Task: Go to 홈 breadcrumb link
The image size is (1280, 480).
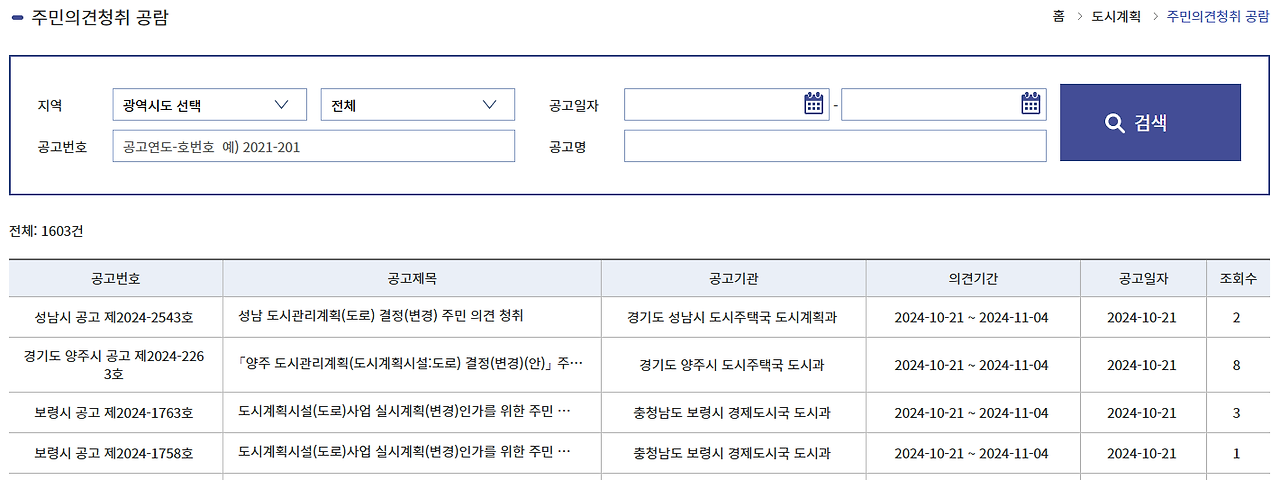Action: [1058, 17]
